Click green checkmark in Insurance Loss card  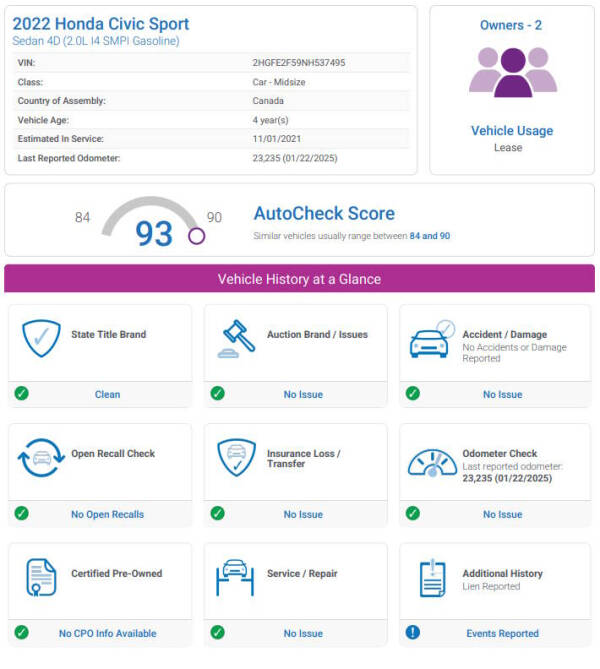[x=218, y=513]
